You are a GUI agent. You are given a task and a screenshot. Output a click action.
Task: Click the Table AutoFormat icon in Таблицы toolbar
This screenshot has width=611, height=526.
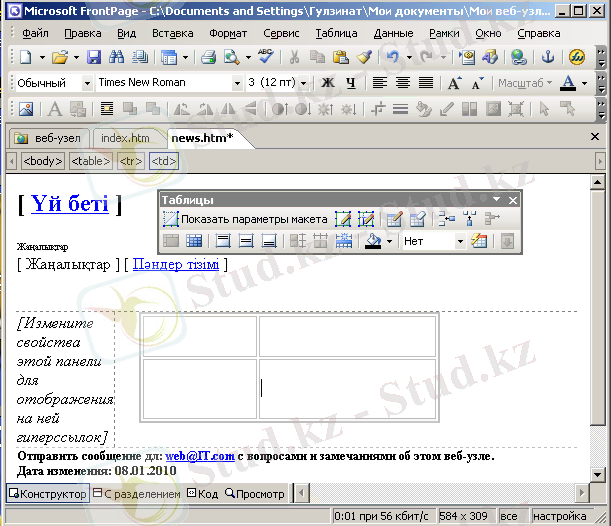(479, 240)
